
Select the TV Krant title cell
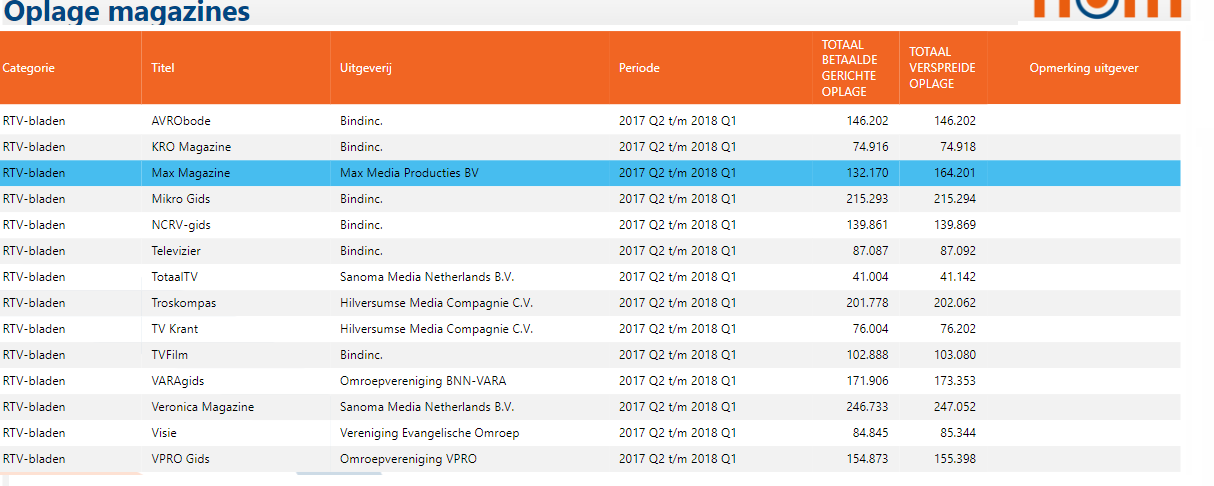click(174, 329)
